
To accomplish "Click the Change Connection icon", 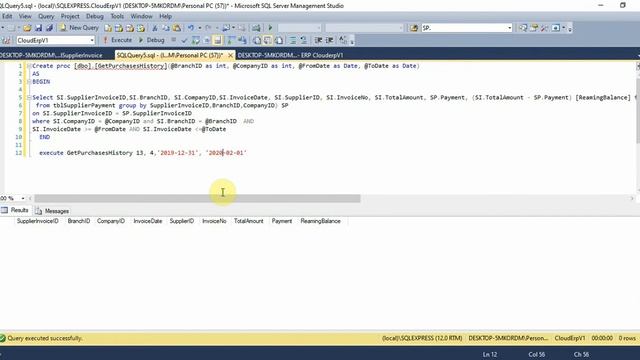I will point(6,40).
